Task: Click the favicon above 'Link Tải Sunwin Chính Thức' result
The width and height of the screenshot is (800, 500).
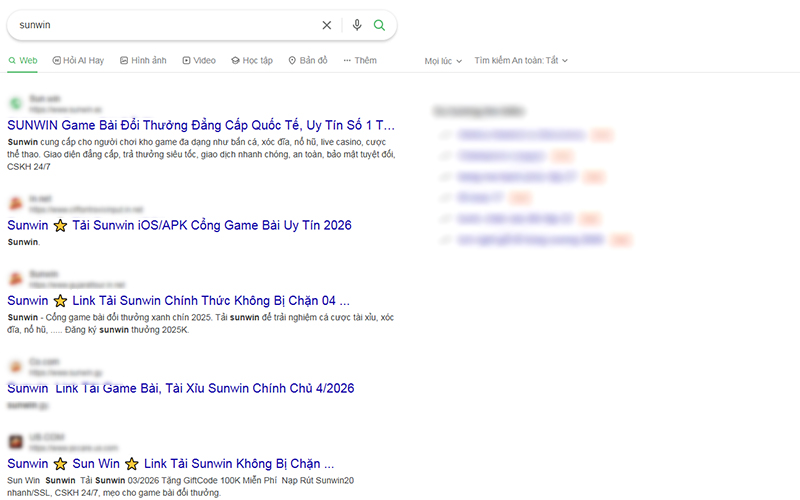Action: 16,279
